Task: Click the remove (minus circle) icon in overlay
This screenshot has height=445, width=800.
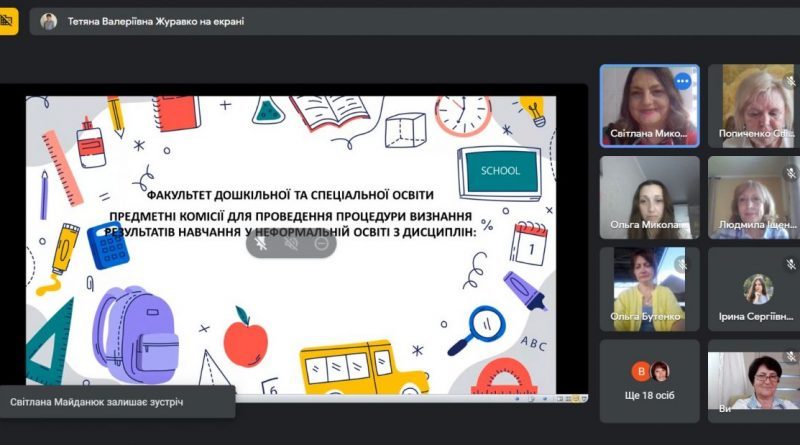Action: (321, 244)
